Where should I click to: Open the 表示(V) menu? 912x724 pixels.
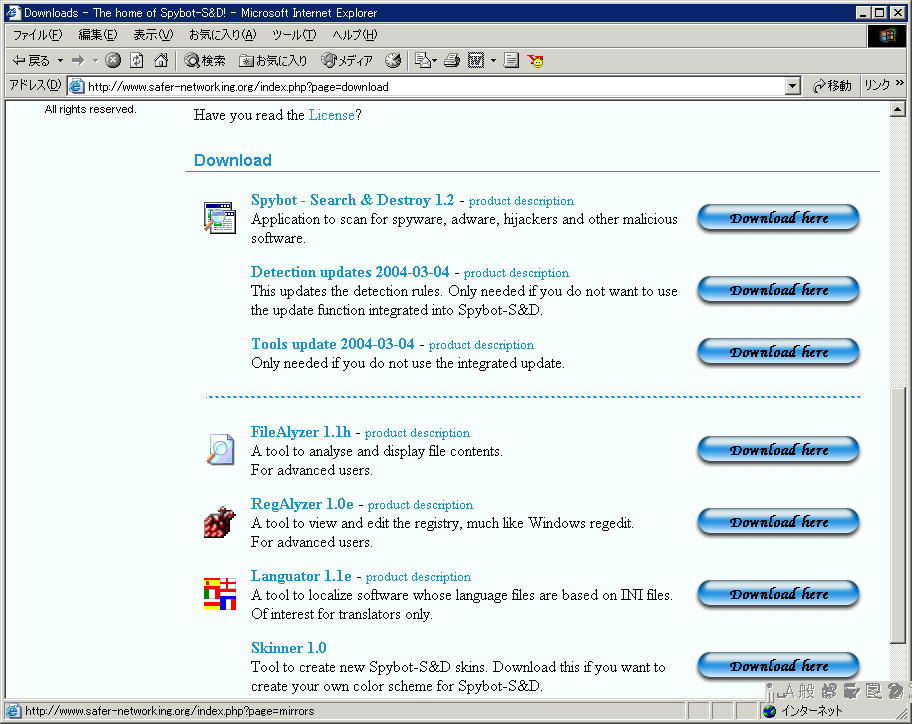(153, 35)
